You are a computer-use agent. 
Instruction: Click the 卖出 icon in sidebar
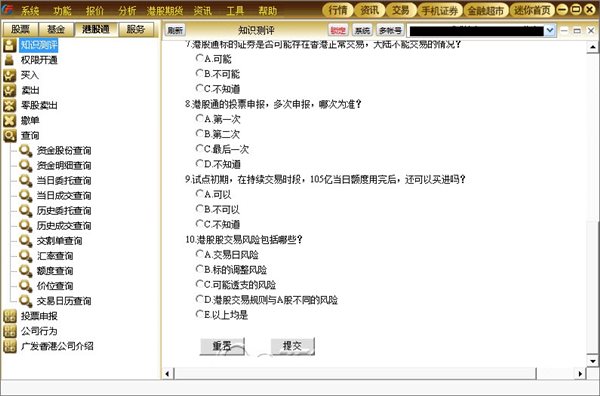[10, 90]
